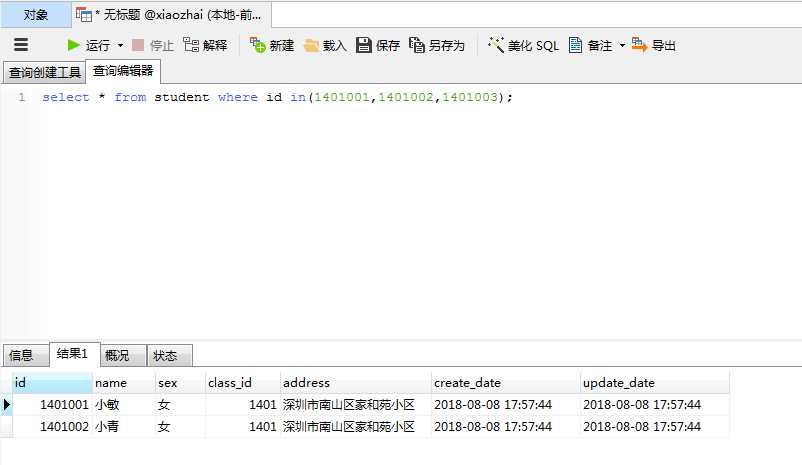Beautify SQL with 美化 SQL
The width and height of the screenshot is (802, 465).
[x=523, y=46]
